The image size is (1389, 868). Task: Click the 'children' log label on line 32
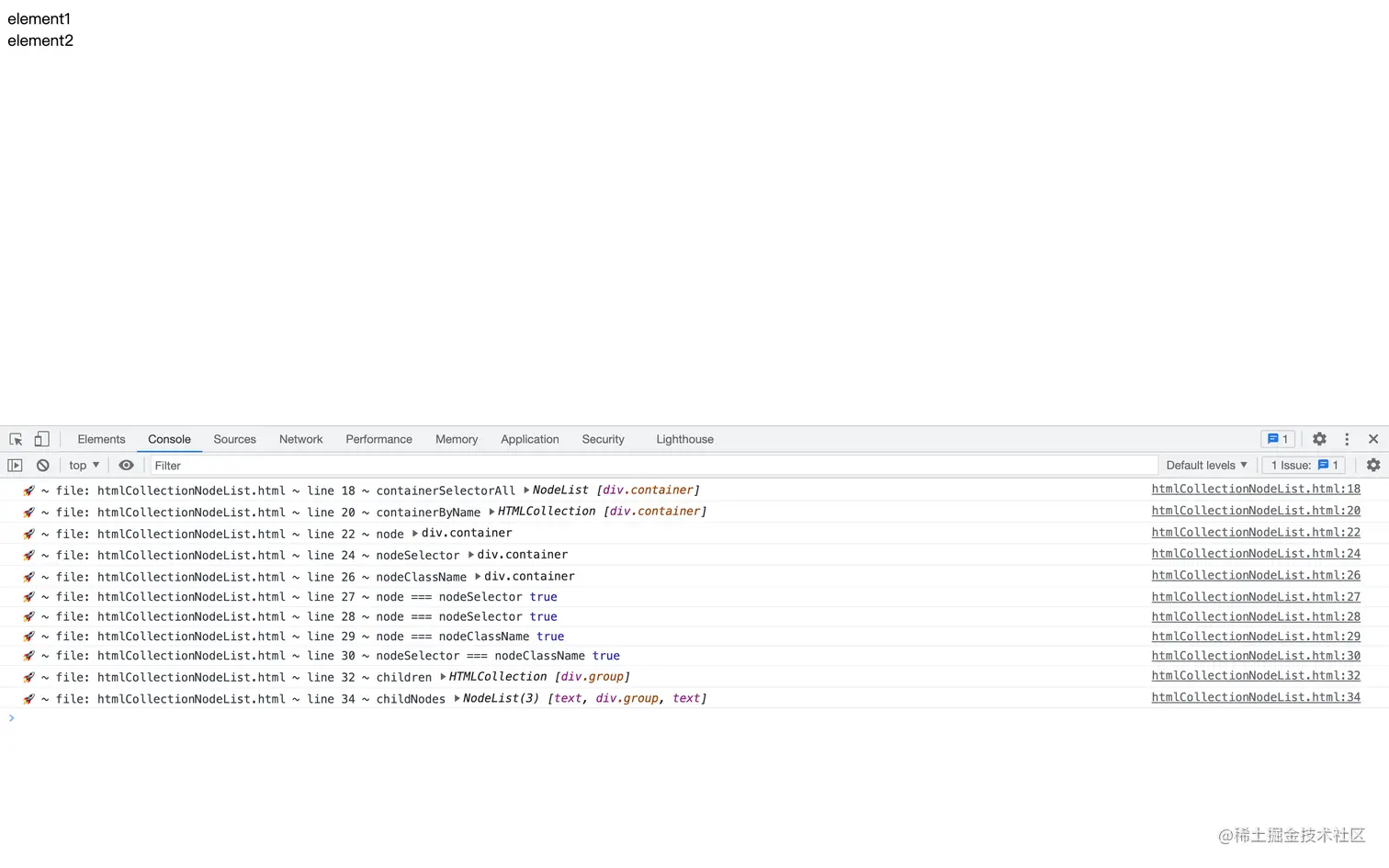click(403, 678)
